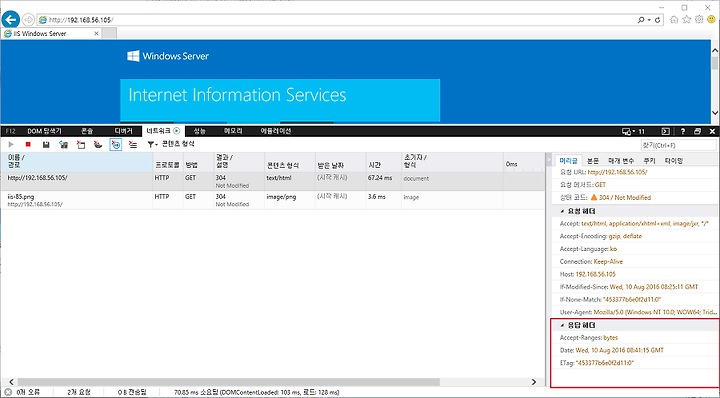Screen dimensions: 720x398
Task: Click the clear cookies toolbar icon
Action: click(98, 145)
